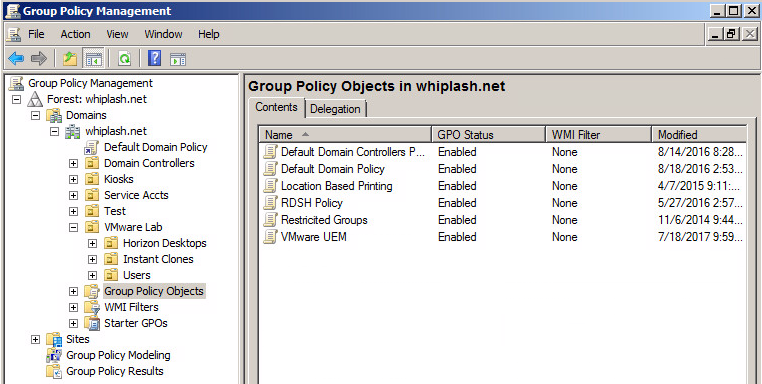
Task: Expand the Sites node
Action: (35, 340)
